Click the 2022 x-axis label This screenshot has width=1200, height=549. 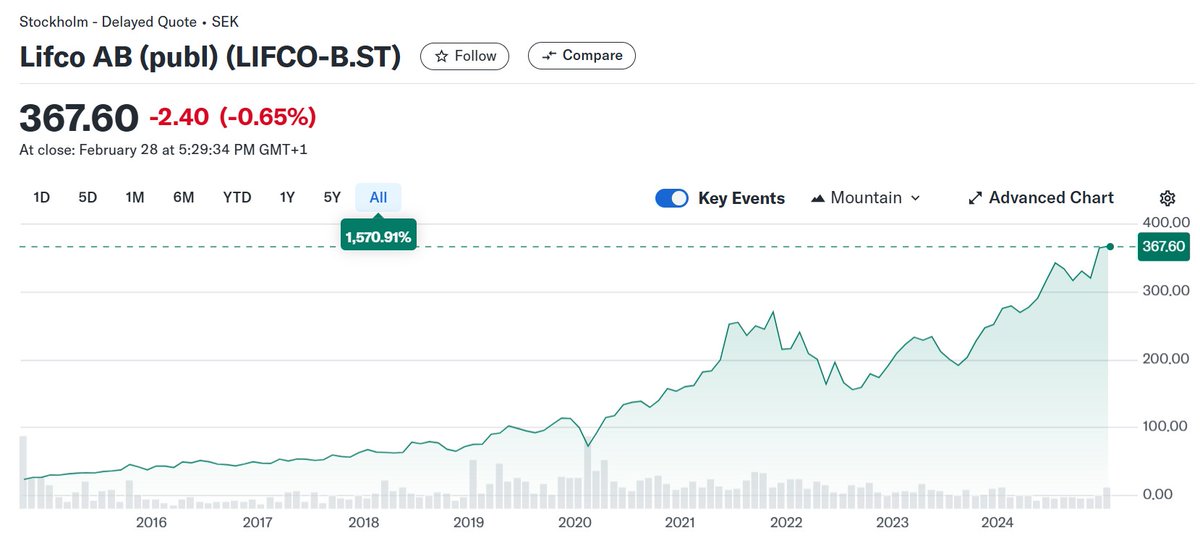tap(787, 522)
